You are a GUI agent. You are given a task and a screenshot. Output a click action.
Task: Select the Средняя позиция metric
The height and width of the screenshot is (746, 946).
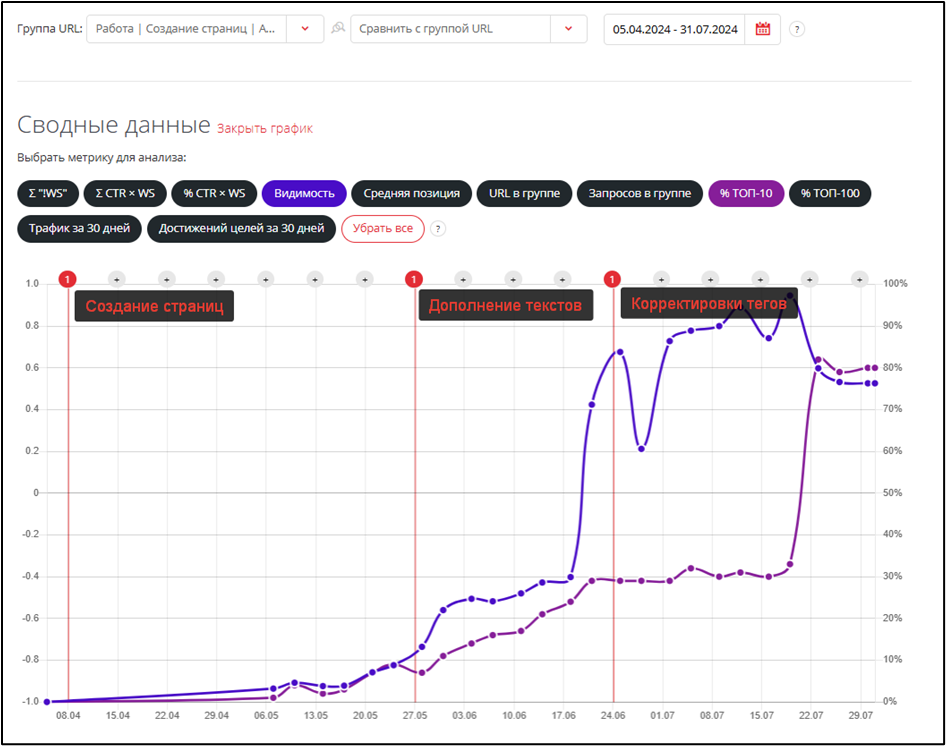coord(411,193)
